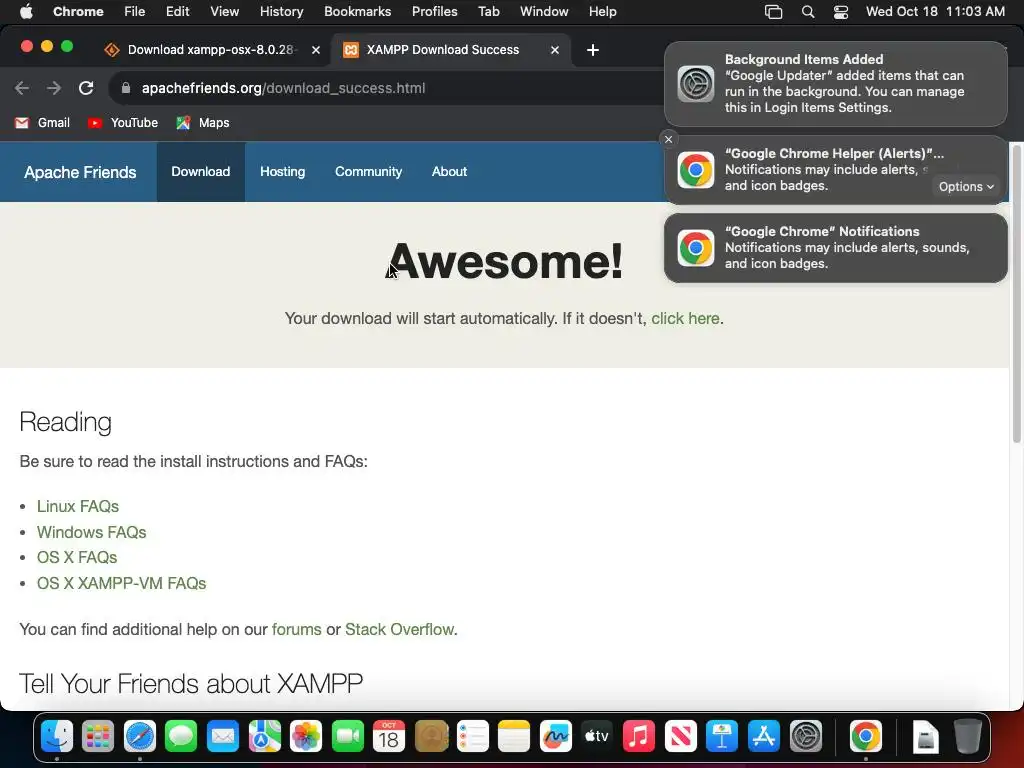Open Maps app in the dock

(x=264, y=737)
